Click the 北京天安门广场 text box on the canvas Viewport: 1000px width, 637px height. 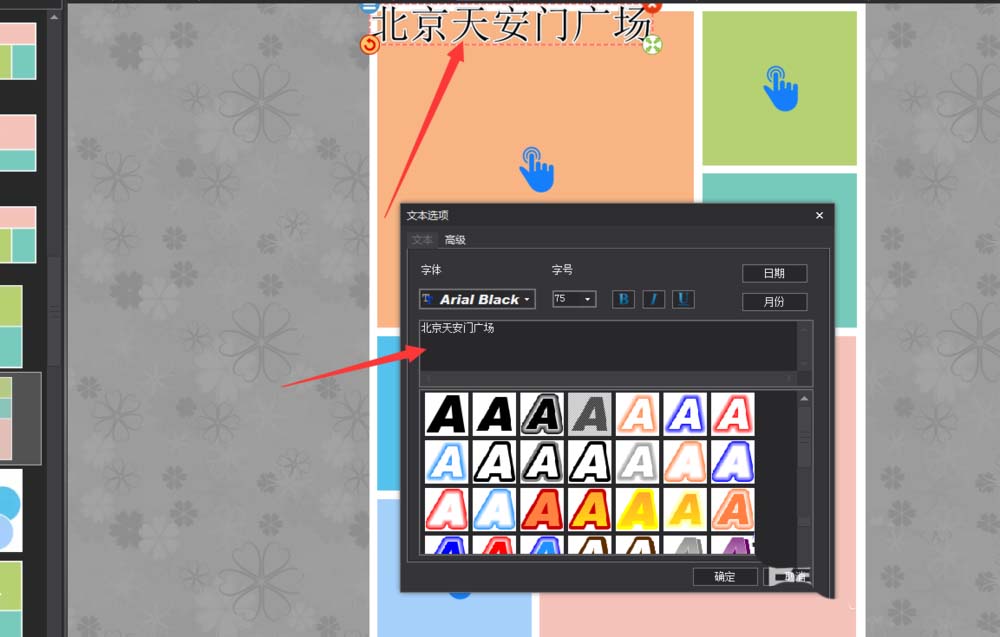click(x=511, y=26)
